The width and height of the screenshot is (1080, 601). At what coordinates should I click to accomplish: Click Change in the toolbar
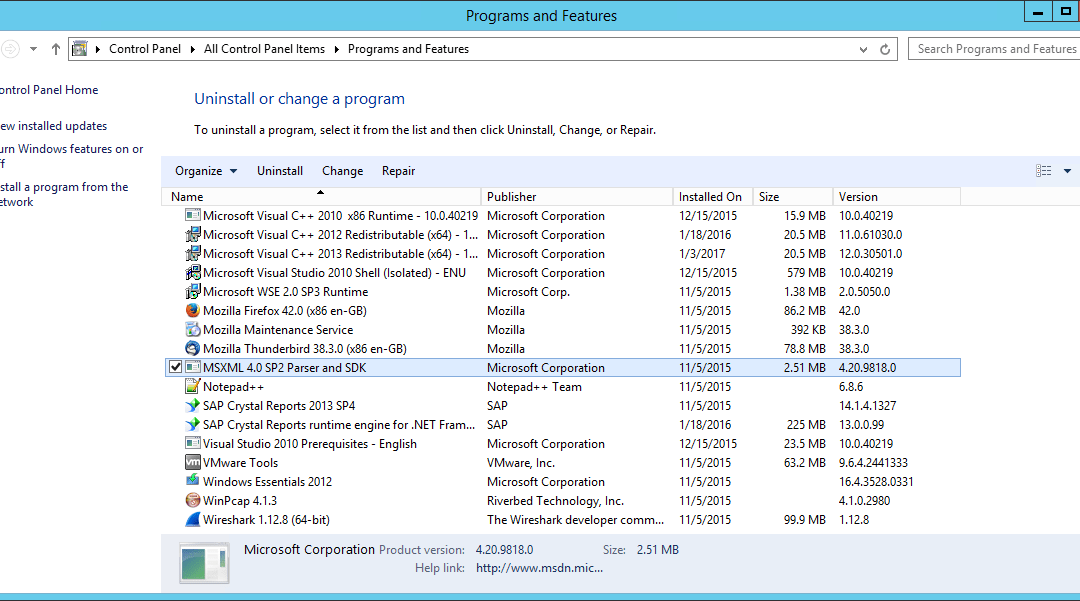coord(342,171)
